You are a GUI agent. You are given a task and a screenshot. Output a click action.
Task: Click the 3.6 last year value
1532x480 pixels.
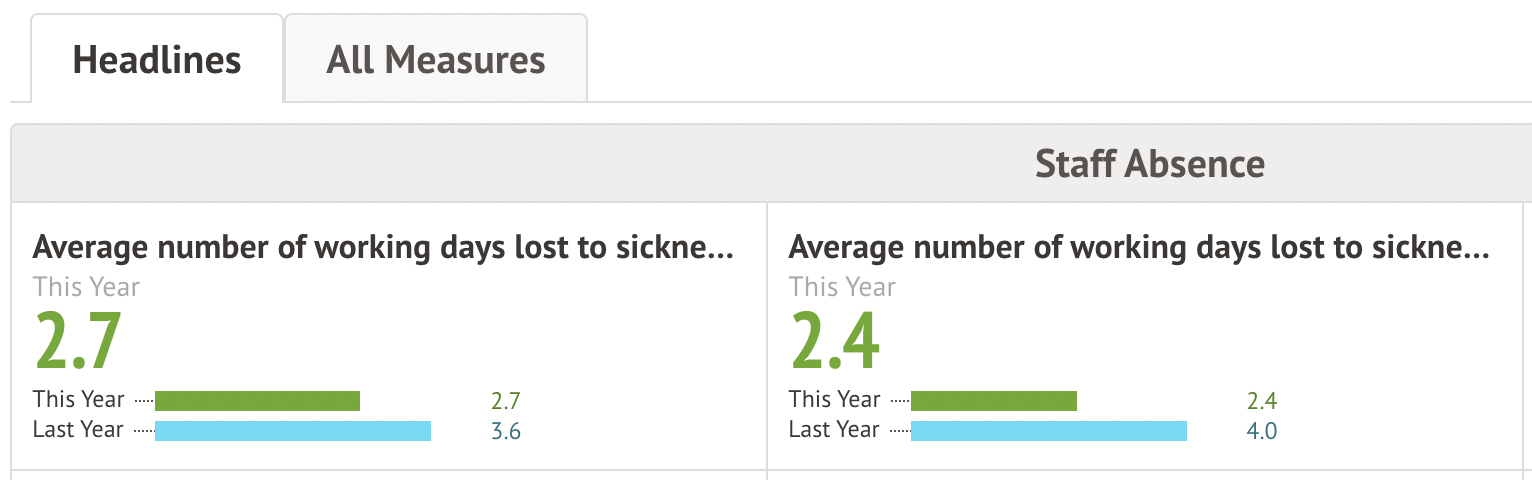[x=506, y=432]
